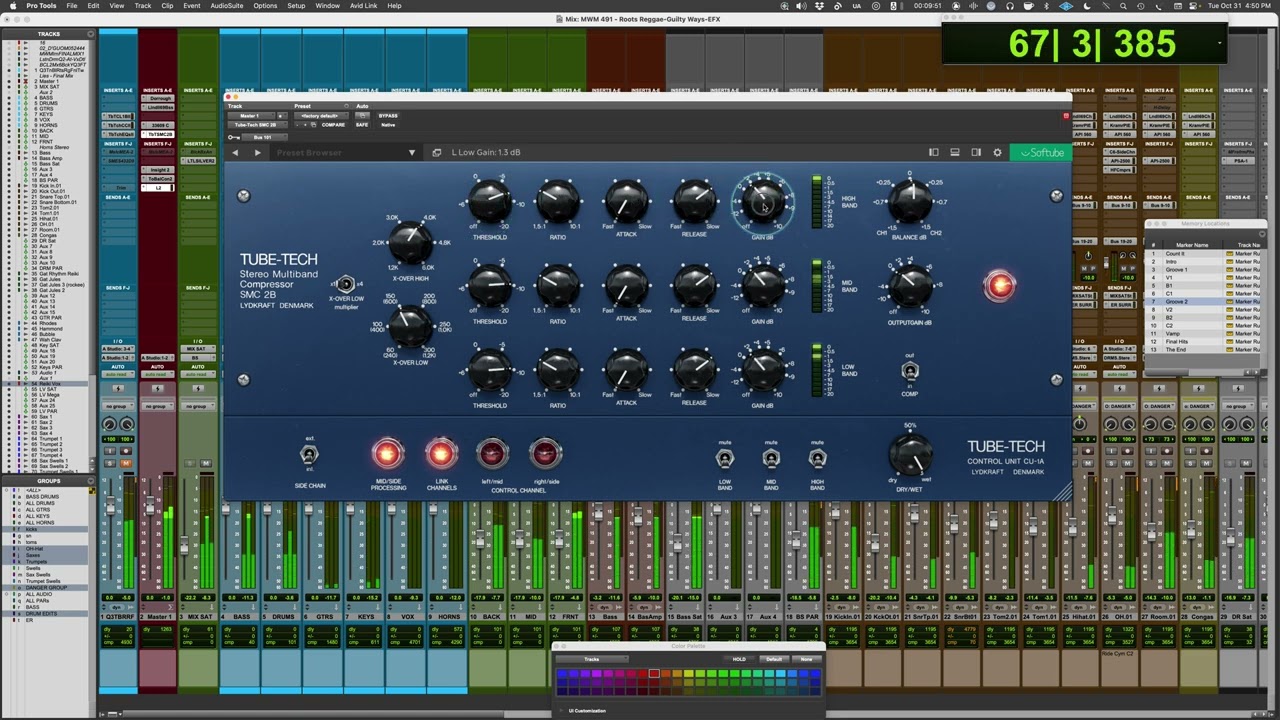Click the Low Band Threshold knob

490,370
